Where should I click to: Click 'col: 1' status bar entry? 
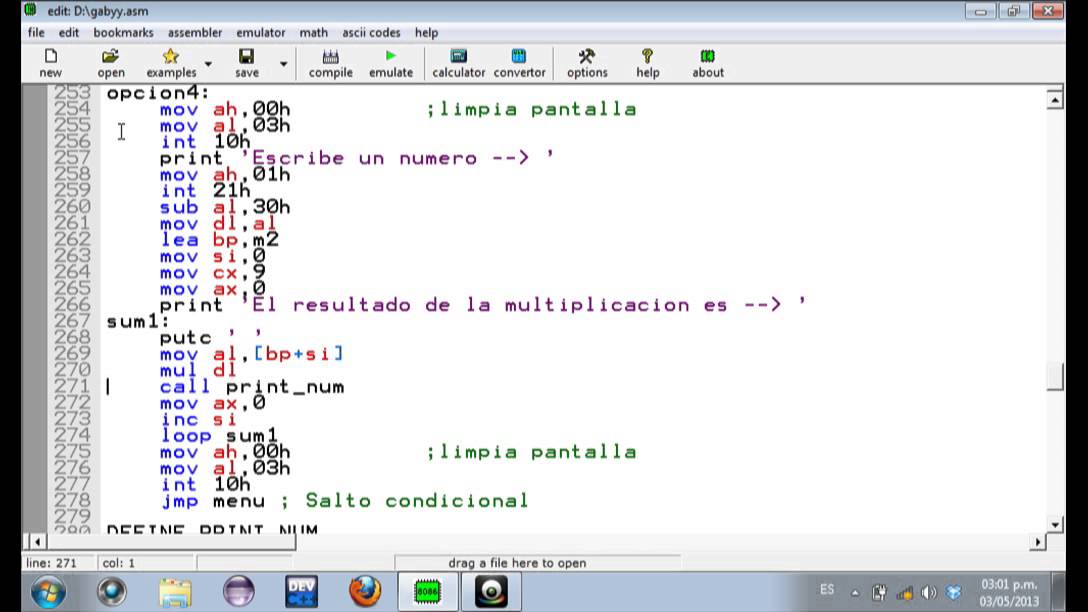tap(119, 563)
